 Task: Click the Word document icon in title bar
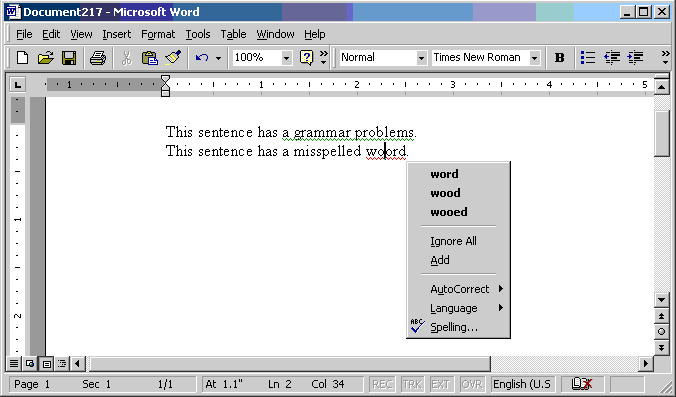point(13,12)
